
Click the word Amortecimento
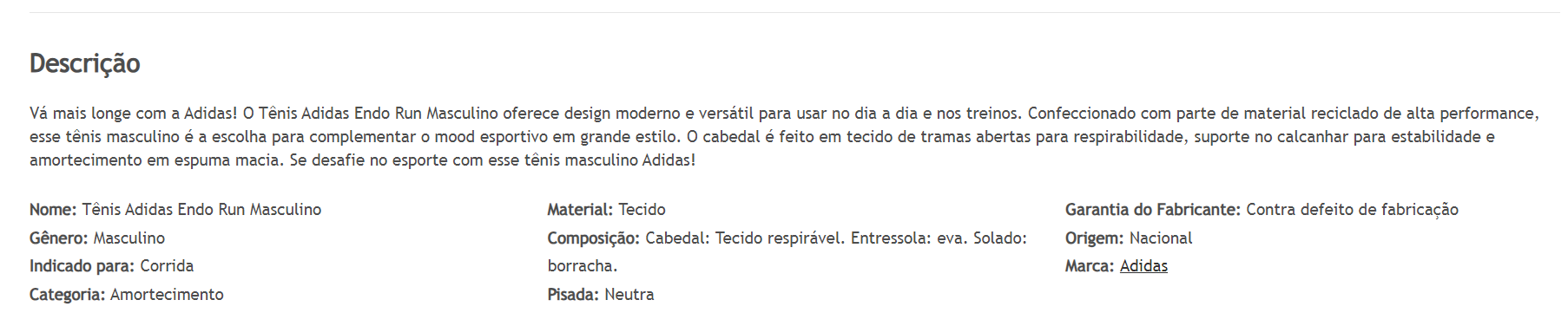click(167, 295)
